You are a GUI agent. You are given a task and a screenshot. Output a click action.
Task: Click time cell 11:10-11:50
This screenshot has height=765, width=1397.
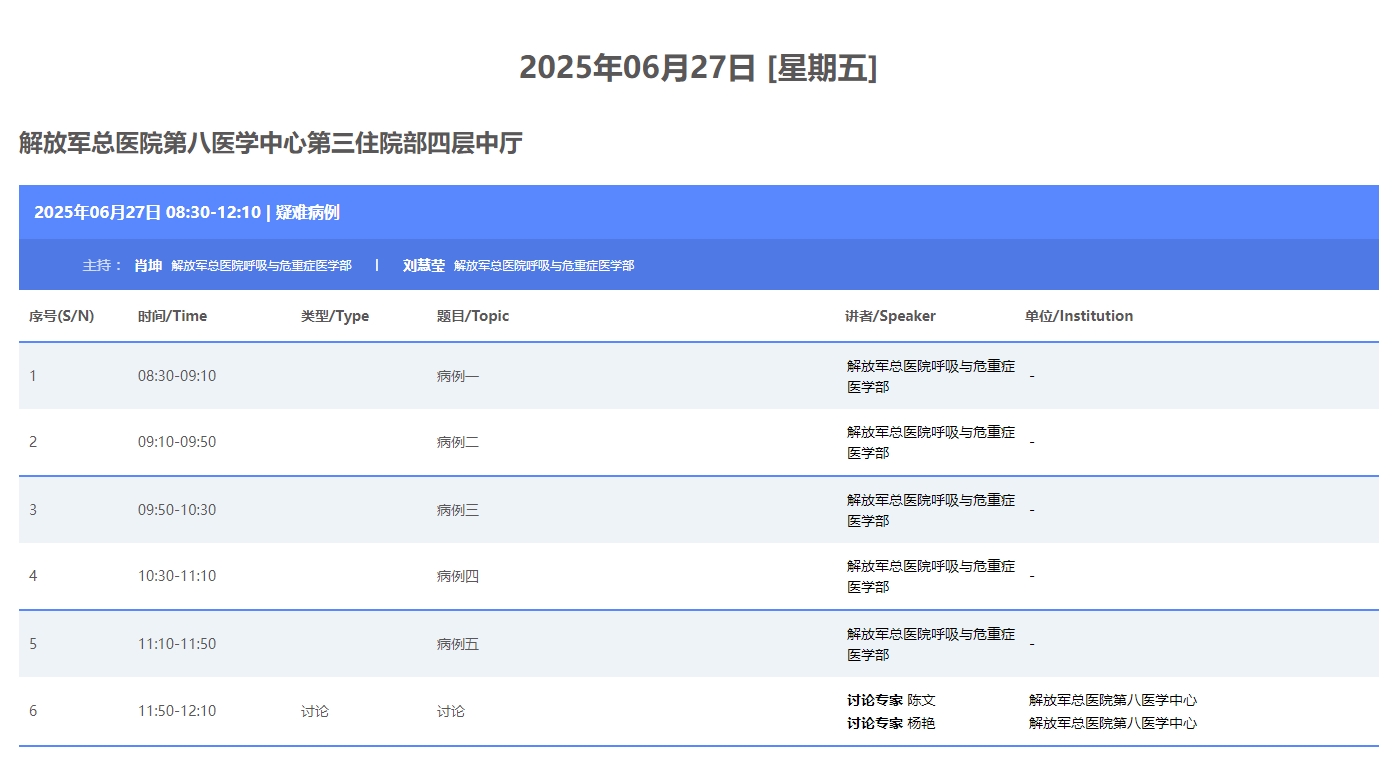point(177,644)
